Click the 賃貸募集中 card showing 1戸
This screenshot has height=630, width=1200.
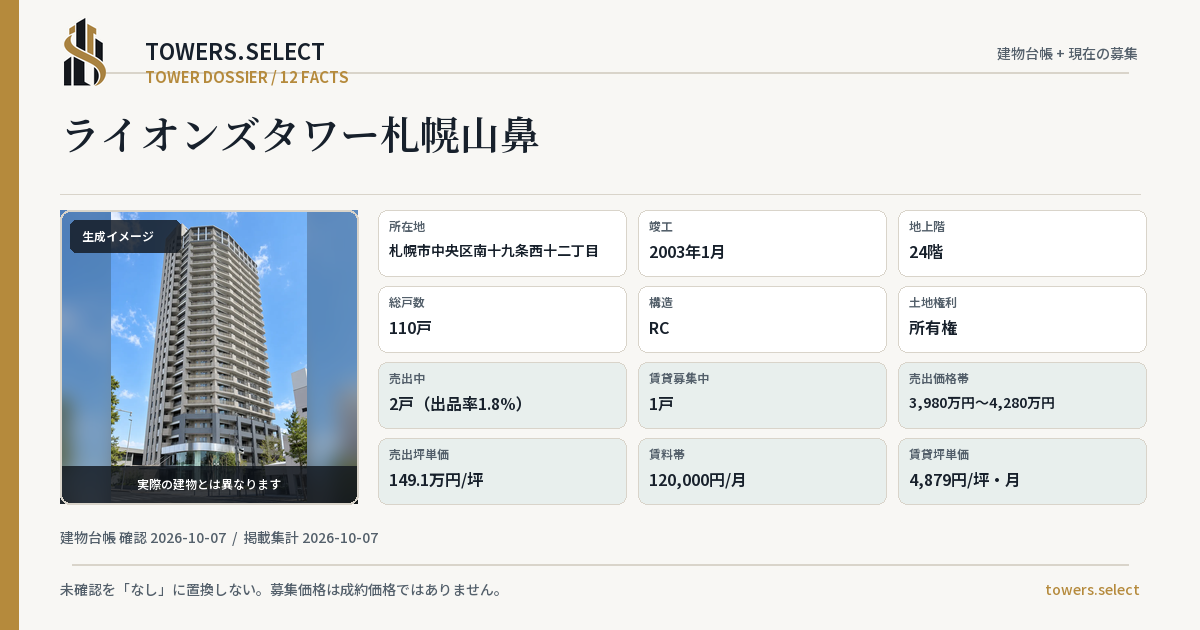[762, 395]
